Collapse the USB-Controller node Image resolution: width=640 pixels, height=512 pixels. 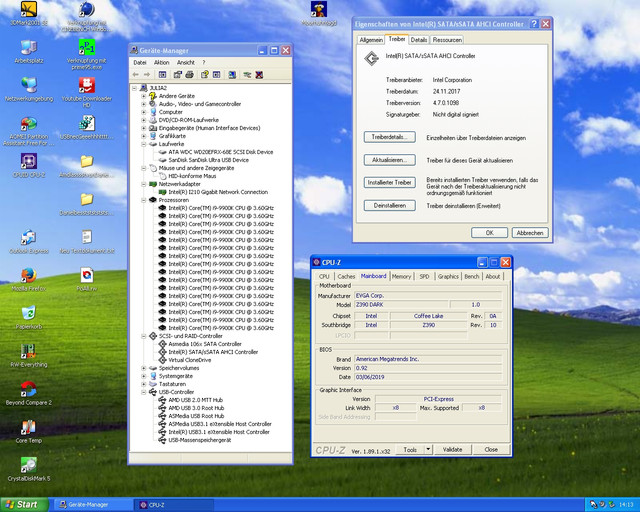[x=143, y=392]
